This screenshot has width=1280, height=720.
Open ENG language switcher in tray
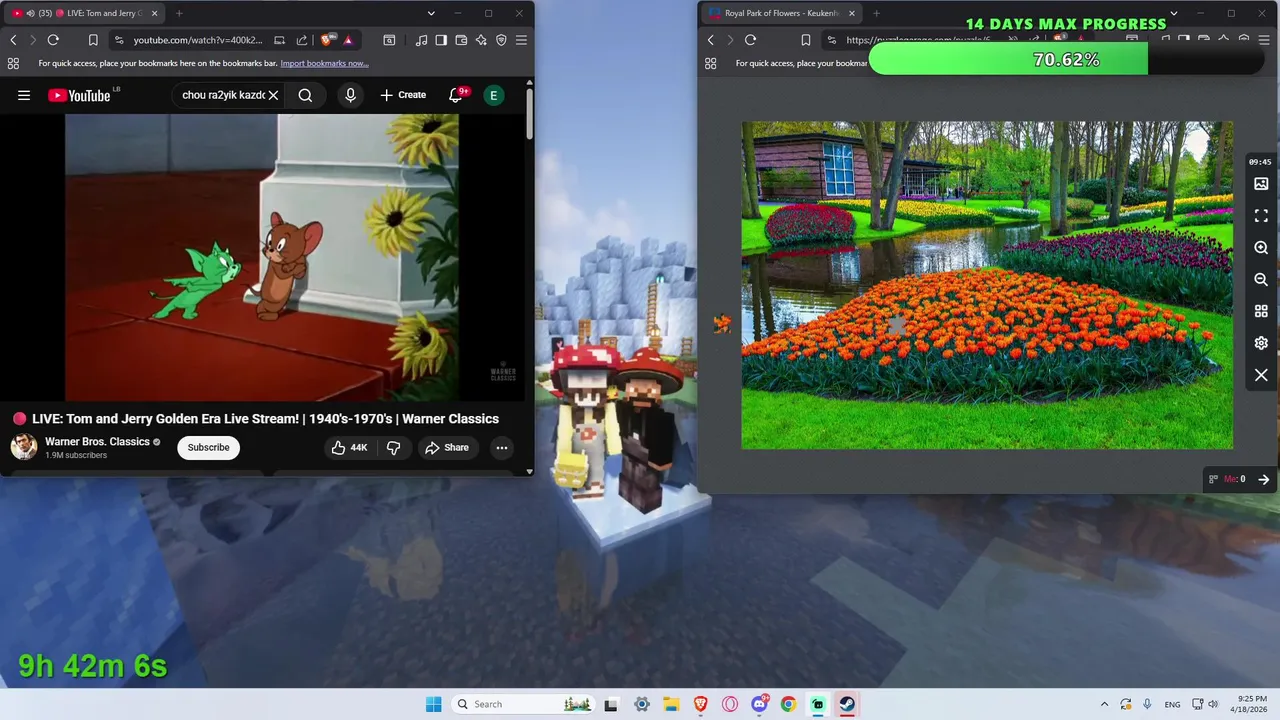tap(1172, 704)
